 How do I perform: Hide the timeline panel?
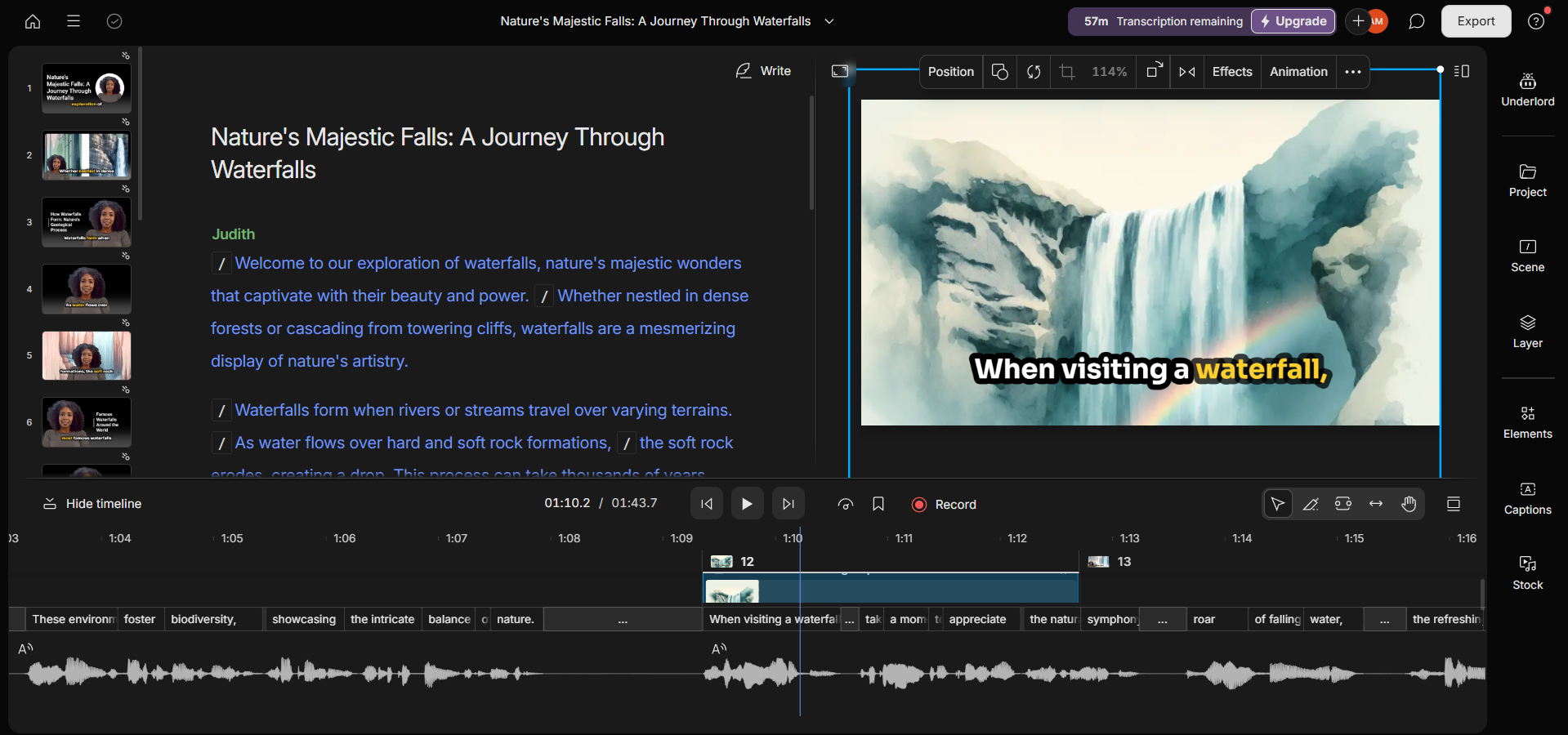tap(92, 503)
